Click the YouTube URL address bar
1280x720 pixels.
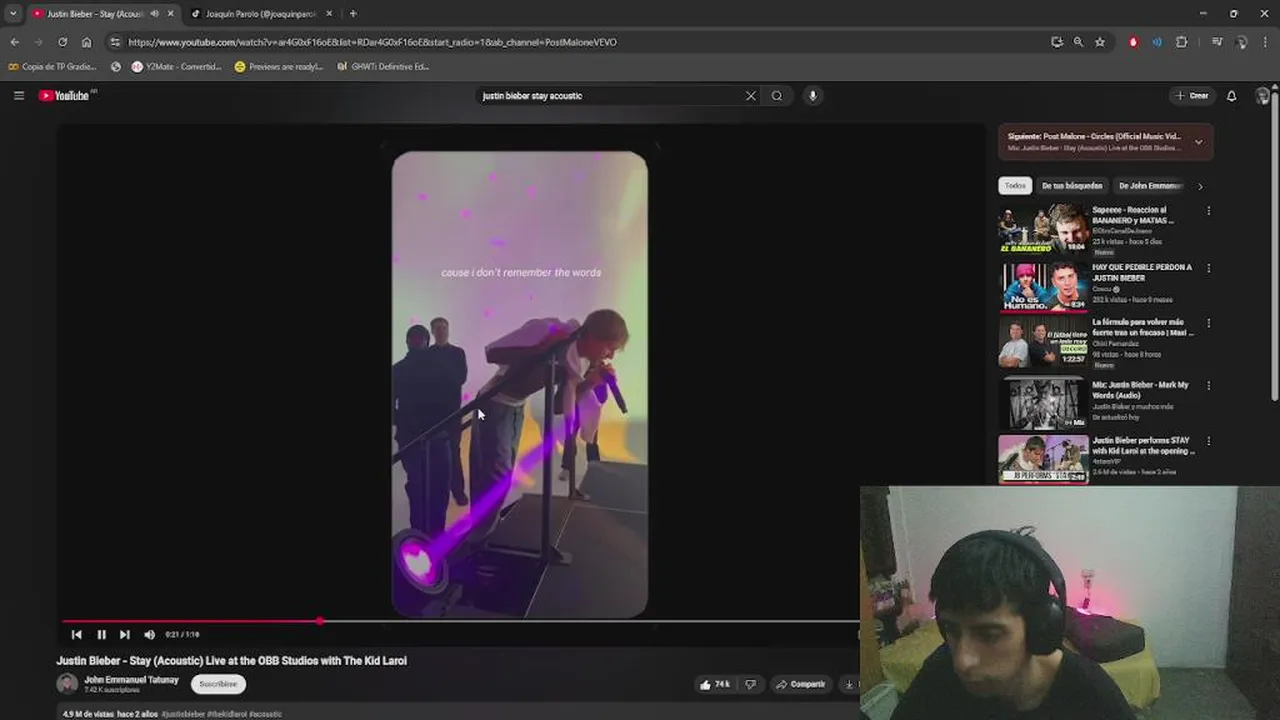(x=580, y=42)
